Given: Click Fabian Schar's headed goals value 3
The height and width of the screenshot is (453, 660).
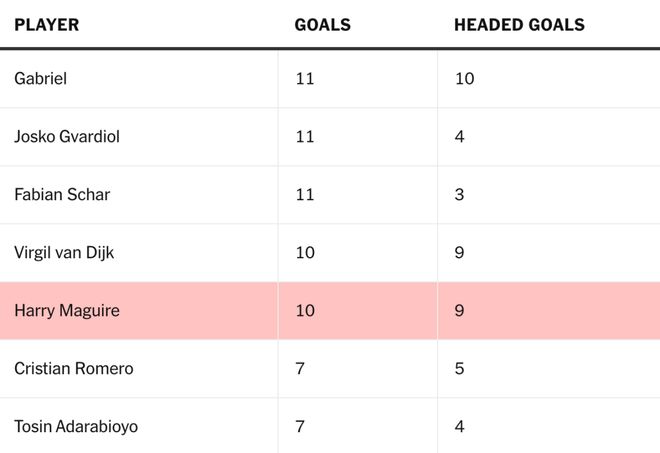Looking at the screenshot, I should point(459,194).
